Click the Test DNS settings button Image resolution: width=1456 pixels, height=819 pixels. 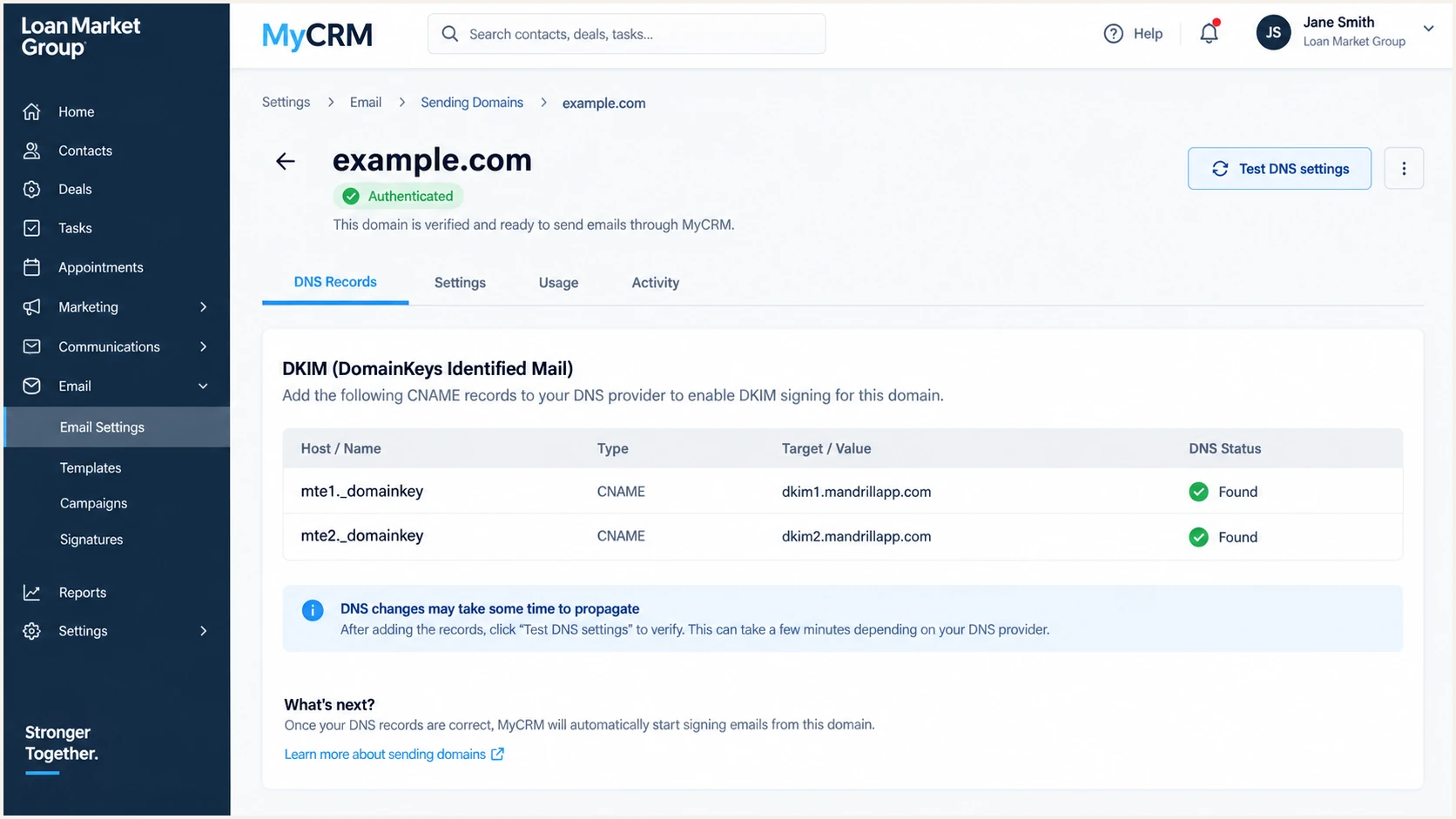1279,168
